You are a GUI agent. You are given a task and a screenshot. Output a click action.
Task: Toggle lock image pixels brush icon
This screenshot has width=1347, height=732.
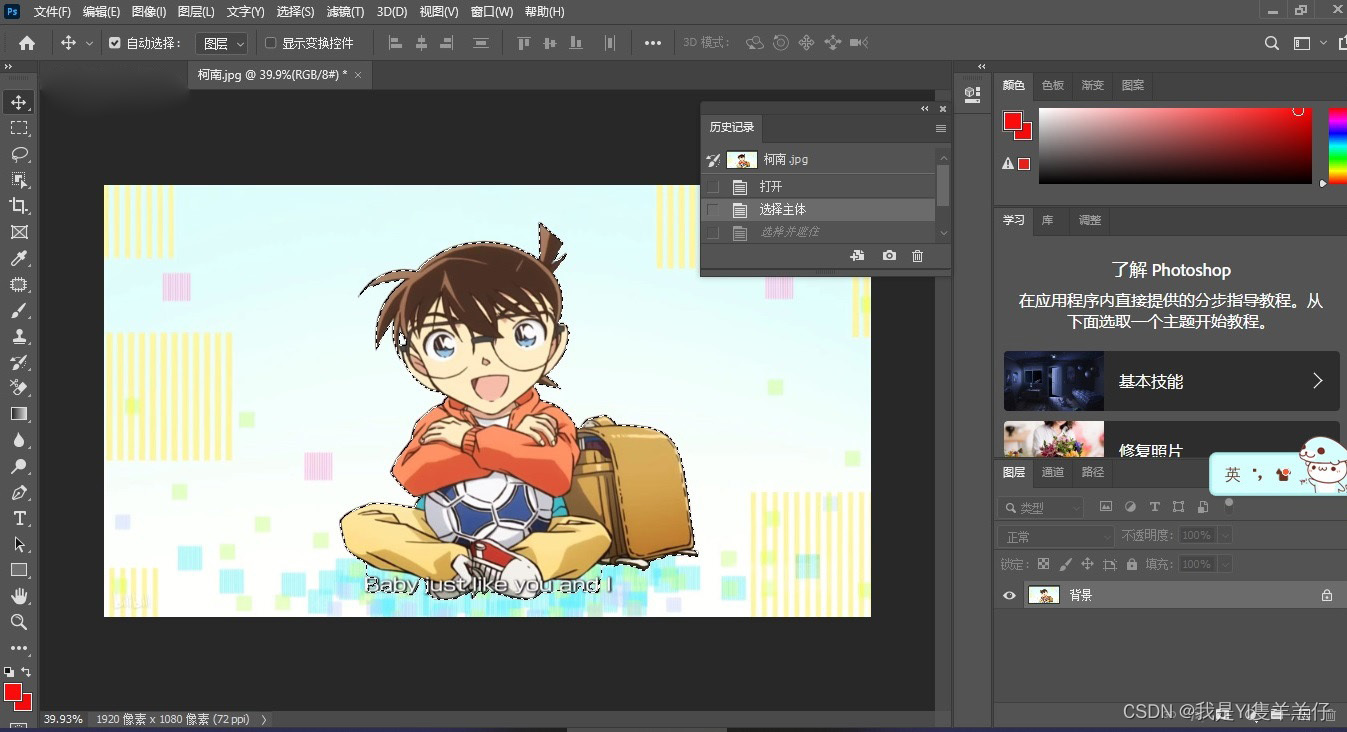(x=1066, y=564)
